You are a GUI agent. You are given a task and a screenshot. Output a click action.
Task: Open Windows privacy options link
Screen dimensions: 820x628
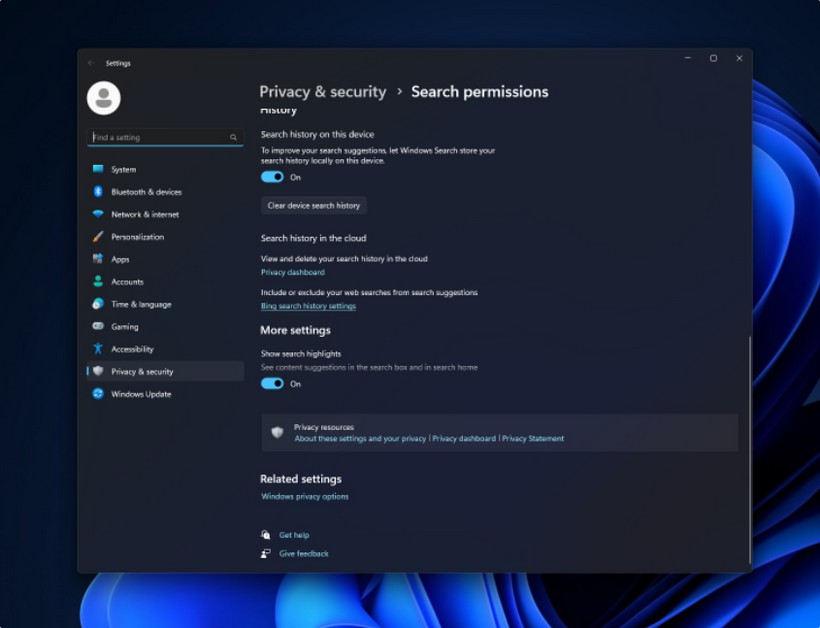pyautogui.click(x=305, y=496)
